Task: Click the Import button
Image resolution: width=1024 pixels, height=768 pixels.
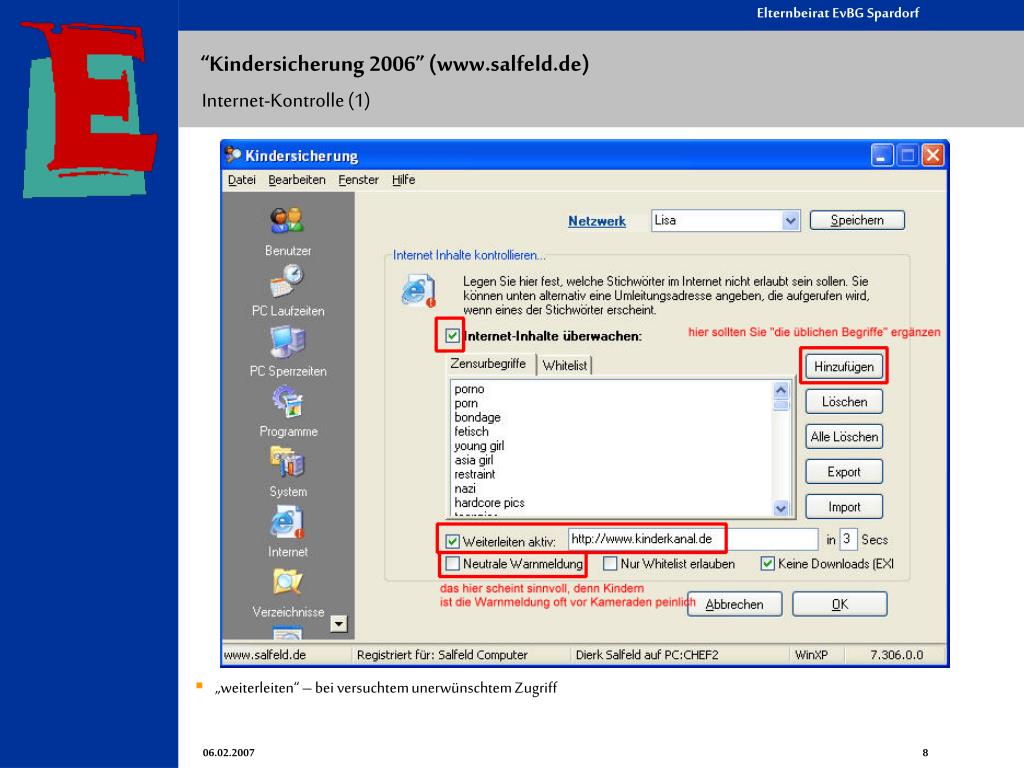Action: [x=844, y=507]
